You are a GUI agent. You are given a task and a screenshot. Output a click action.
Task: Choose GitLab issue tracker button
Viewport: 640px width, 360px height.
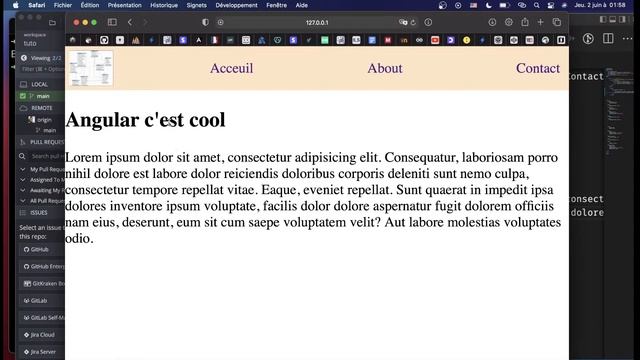pos(42,300)
